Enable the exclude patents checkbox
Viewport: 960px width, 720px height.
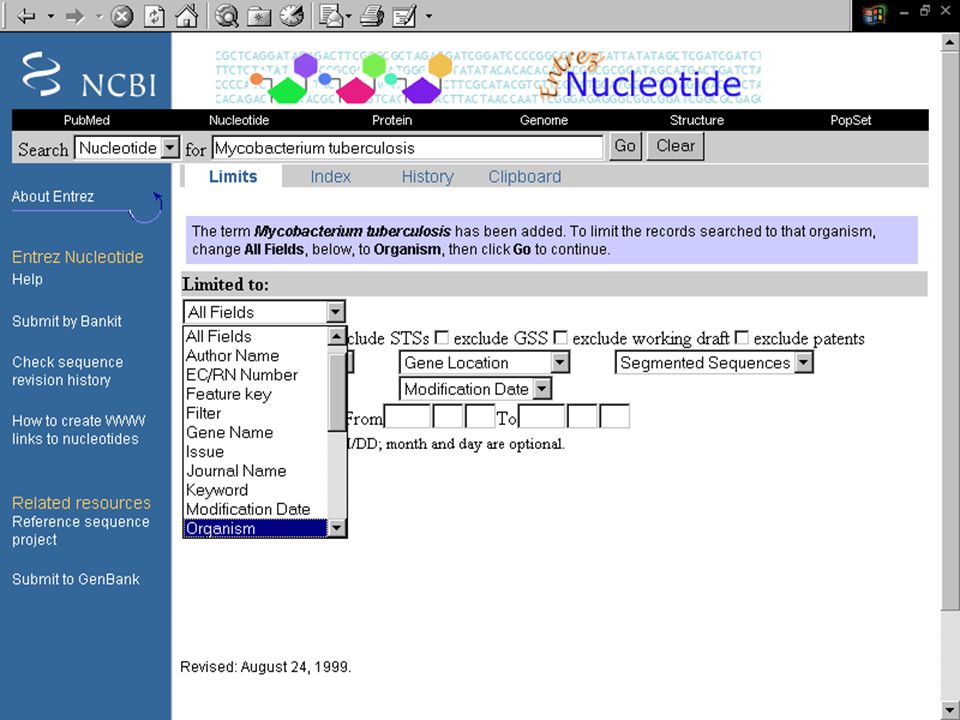(x=741, y=338)
